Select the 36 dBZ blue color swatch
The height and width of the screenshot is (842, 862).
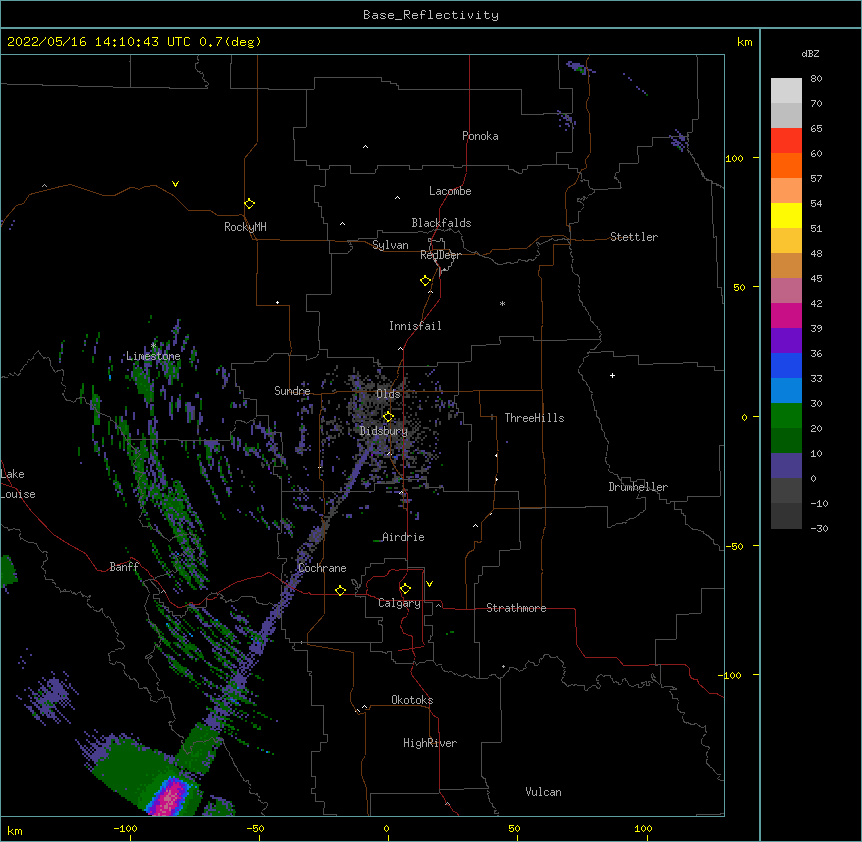coord(786,365)
